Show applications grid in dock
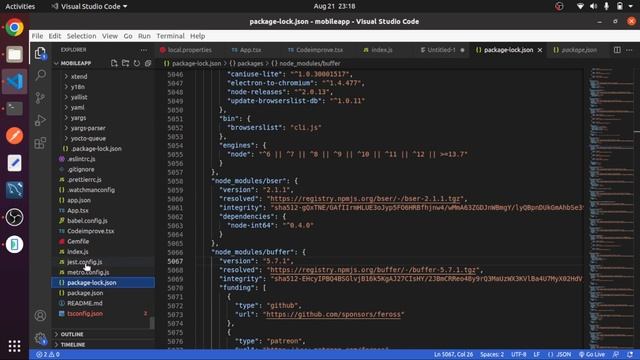The image size is (640, 360). [x=14, y=346]
